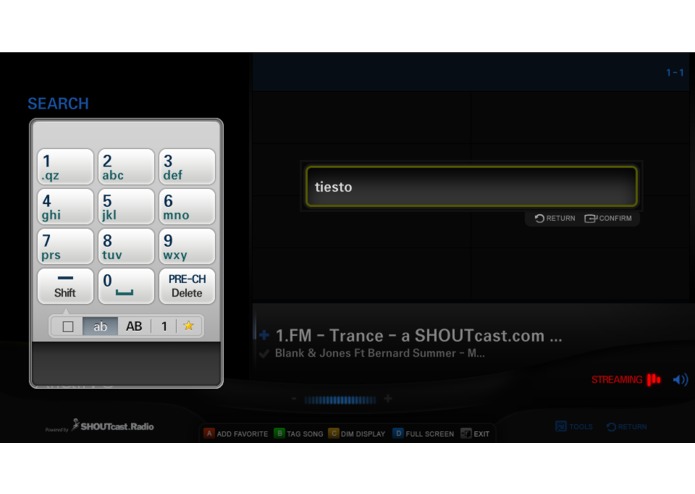Click the Blank & Jones track info line
The width and height of the screenshot is (695, 494).
point(379,353)
